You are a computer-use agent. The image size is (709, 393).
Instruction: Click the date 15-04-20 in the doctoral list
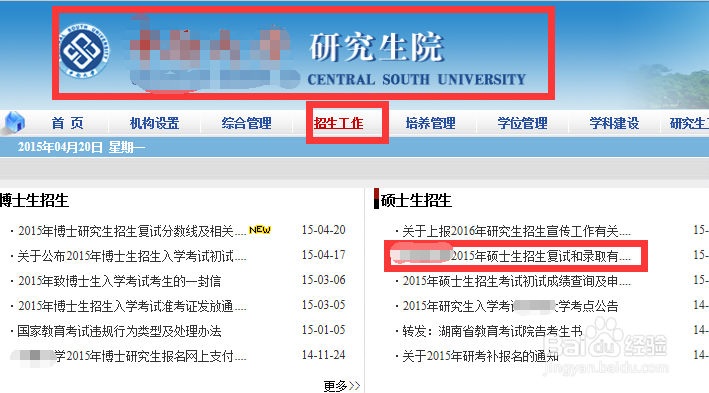[324, 230]
